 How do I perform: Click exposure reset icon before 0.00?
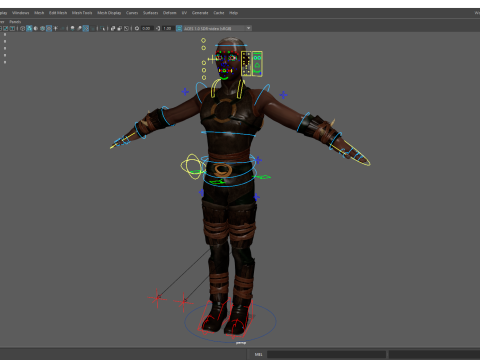(137, 28)
